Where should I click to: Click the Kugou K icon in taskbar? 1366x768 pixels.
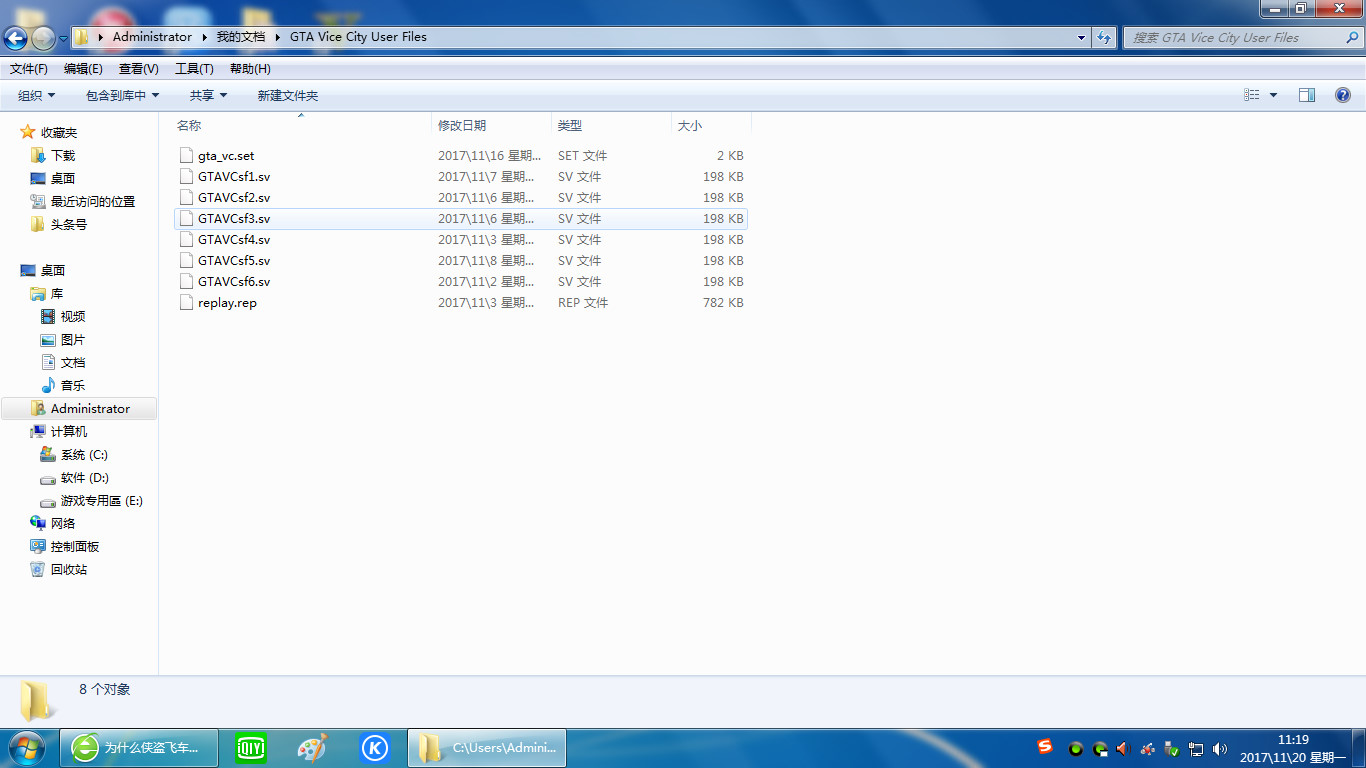(375, 748)
